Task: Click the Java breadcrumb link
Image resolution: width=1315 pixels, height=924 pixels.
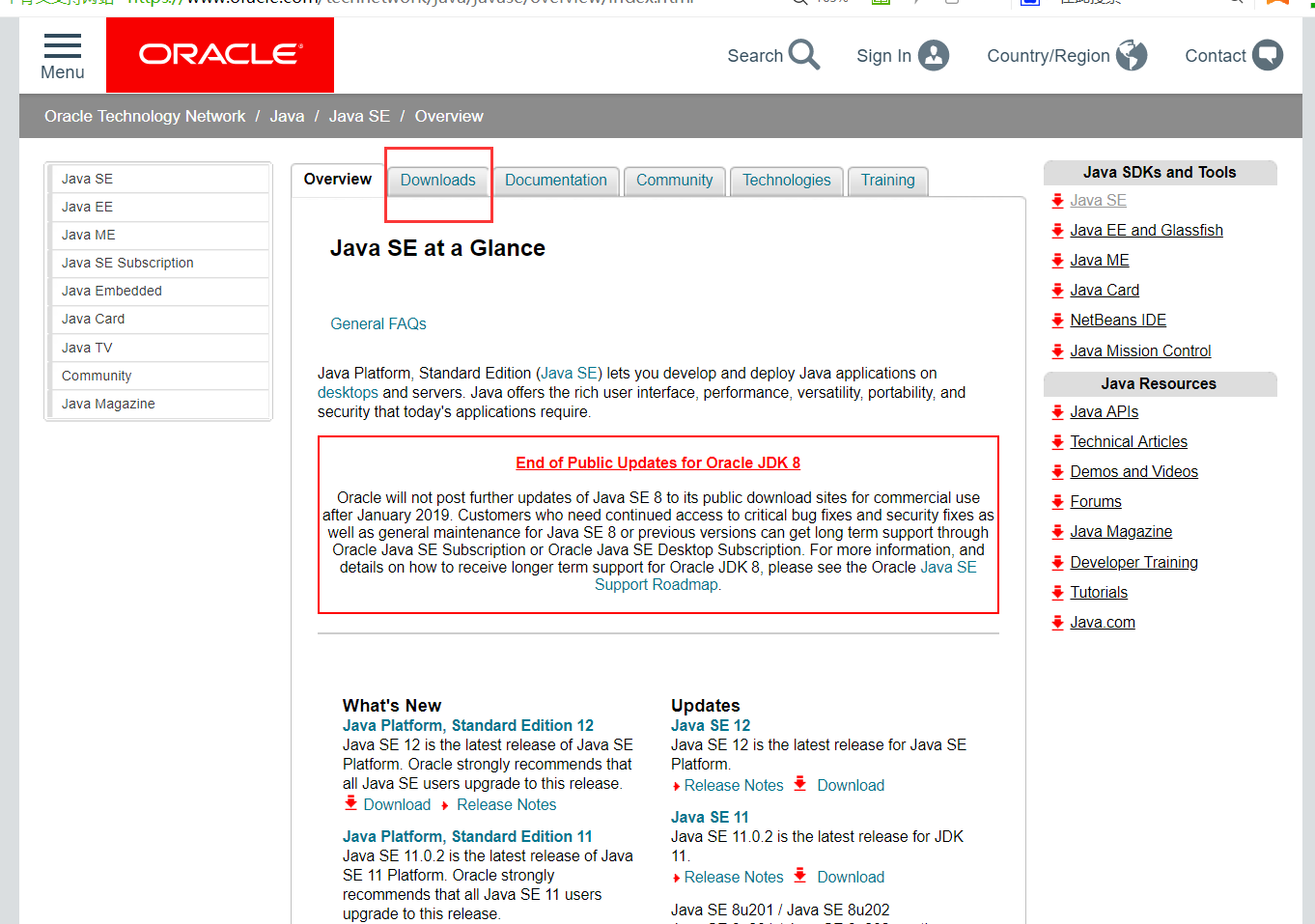Action: click(287, 116)
